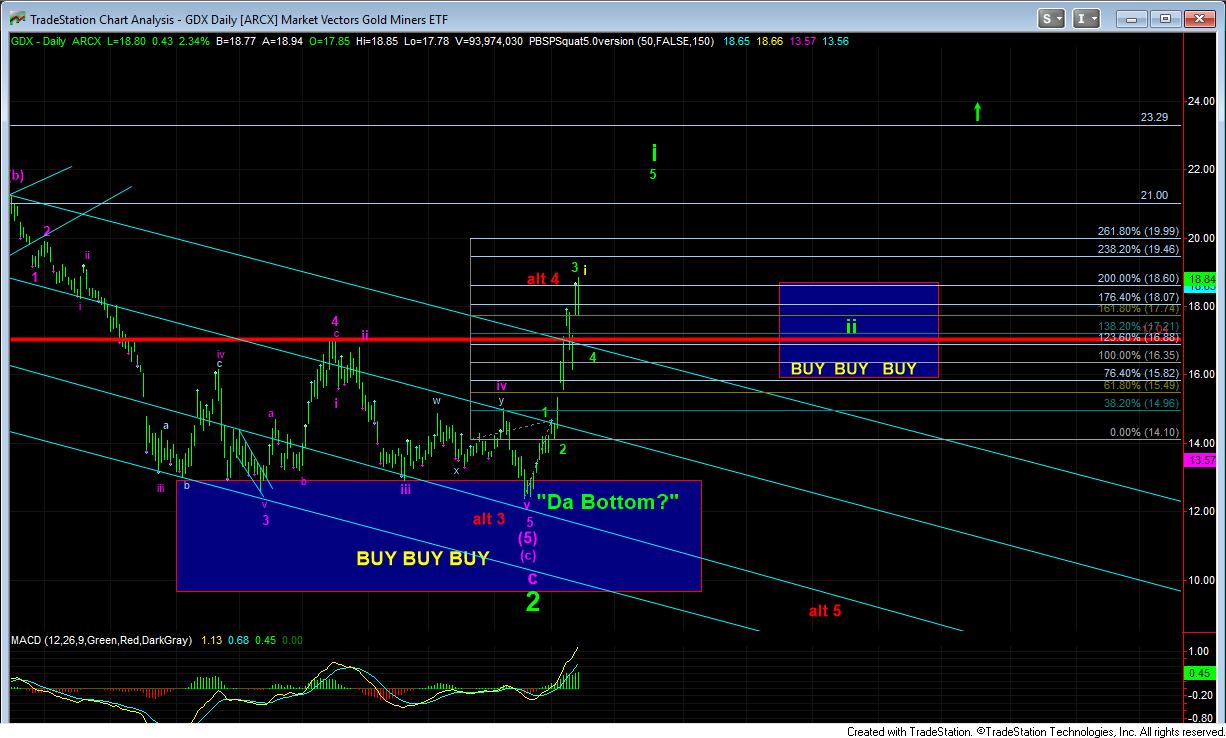Select the green ii wave label
Screen dimensions: 1226x738
pos(851,326)
